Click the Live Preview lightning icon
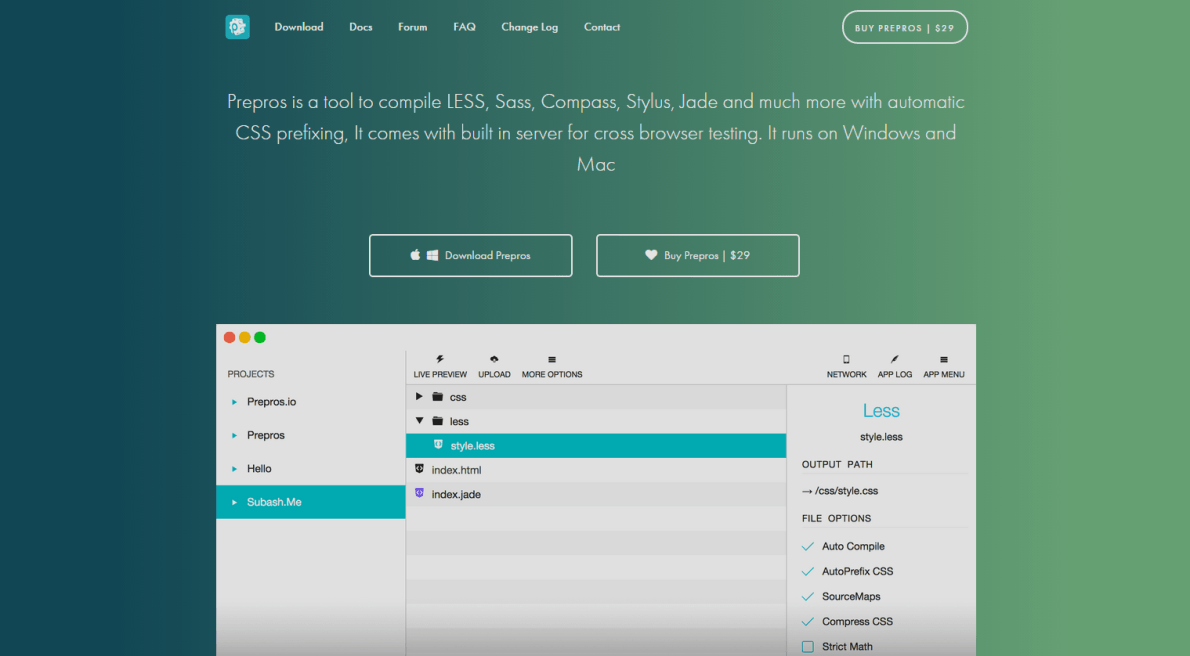 [440, 359]
